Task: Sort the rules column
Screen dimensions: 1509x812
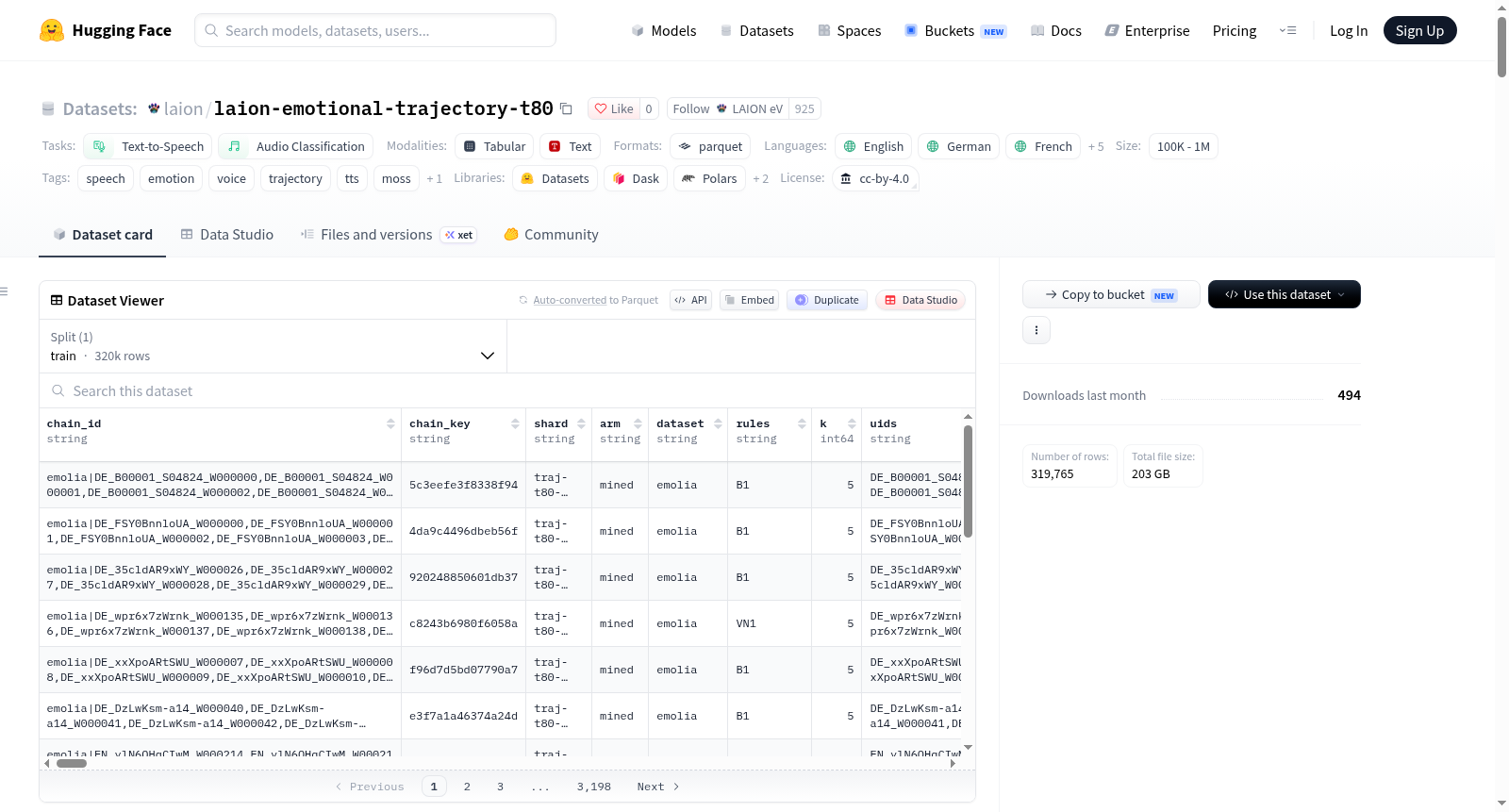Action: click(x=802, y=424)
